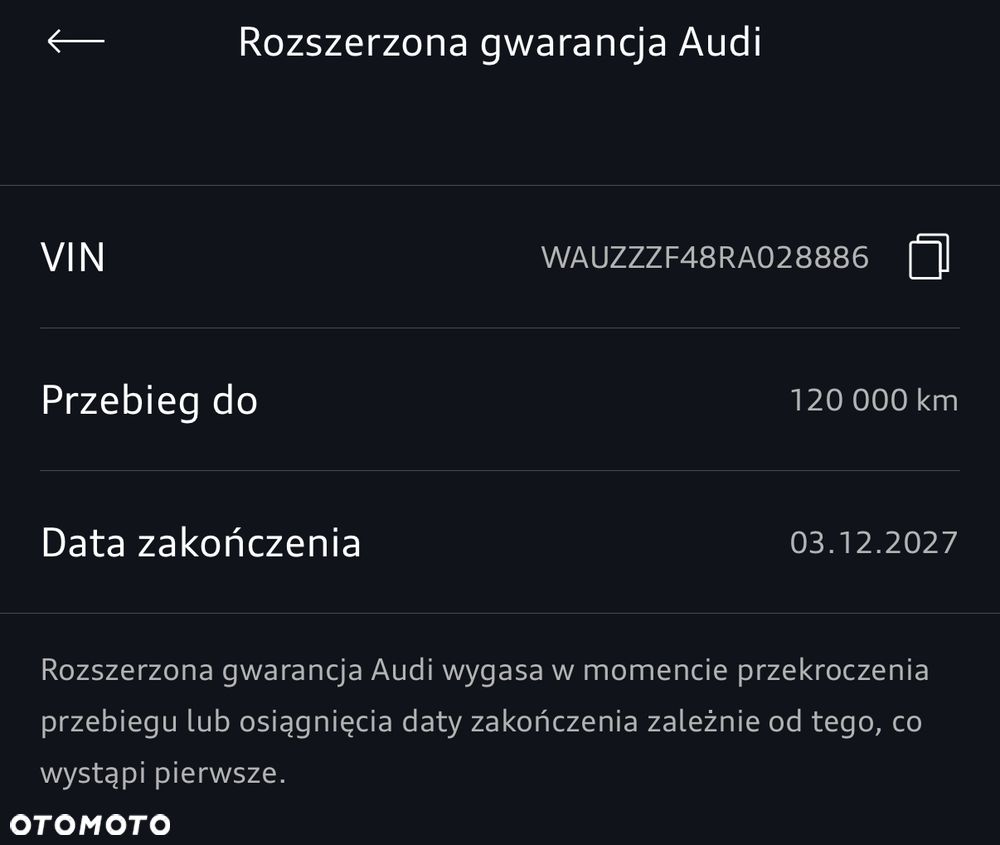Click the divider above Data zakończenia

(x=500, y=470)
